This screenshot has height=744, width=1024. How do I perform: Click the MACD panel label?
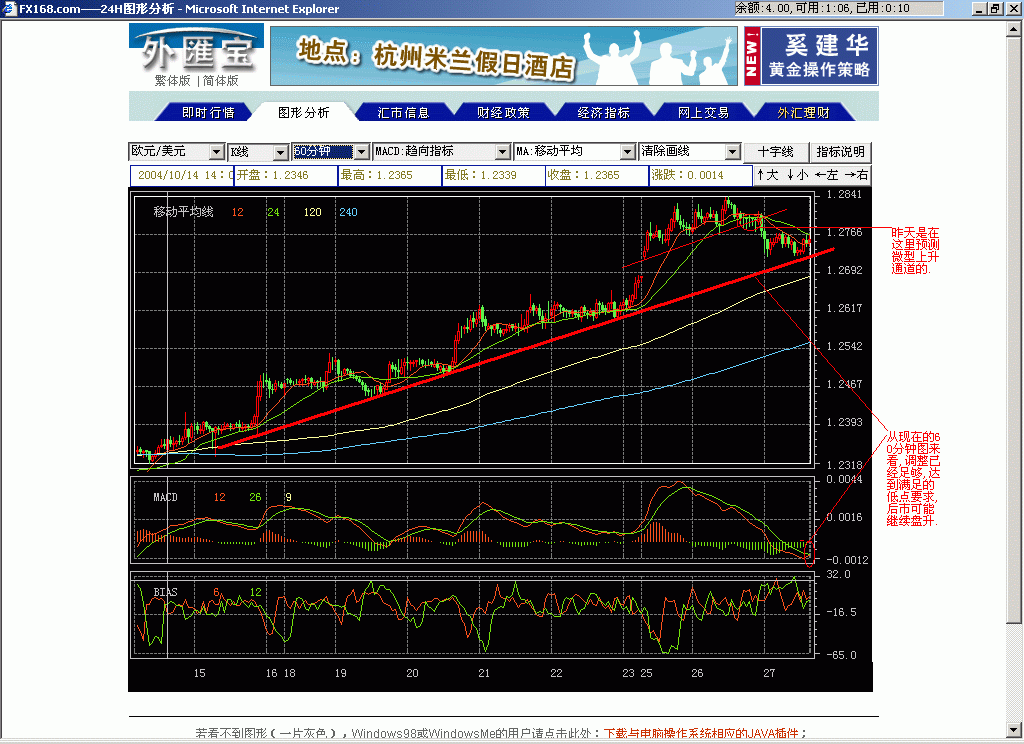tap(165, 497)
